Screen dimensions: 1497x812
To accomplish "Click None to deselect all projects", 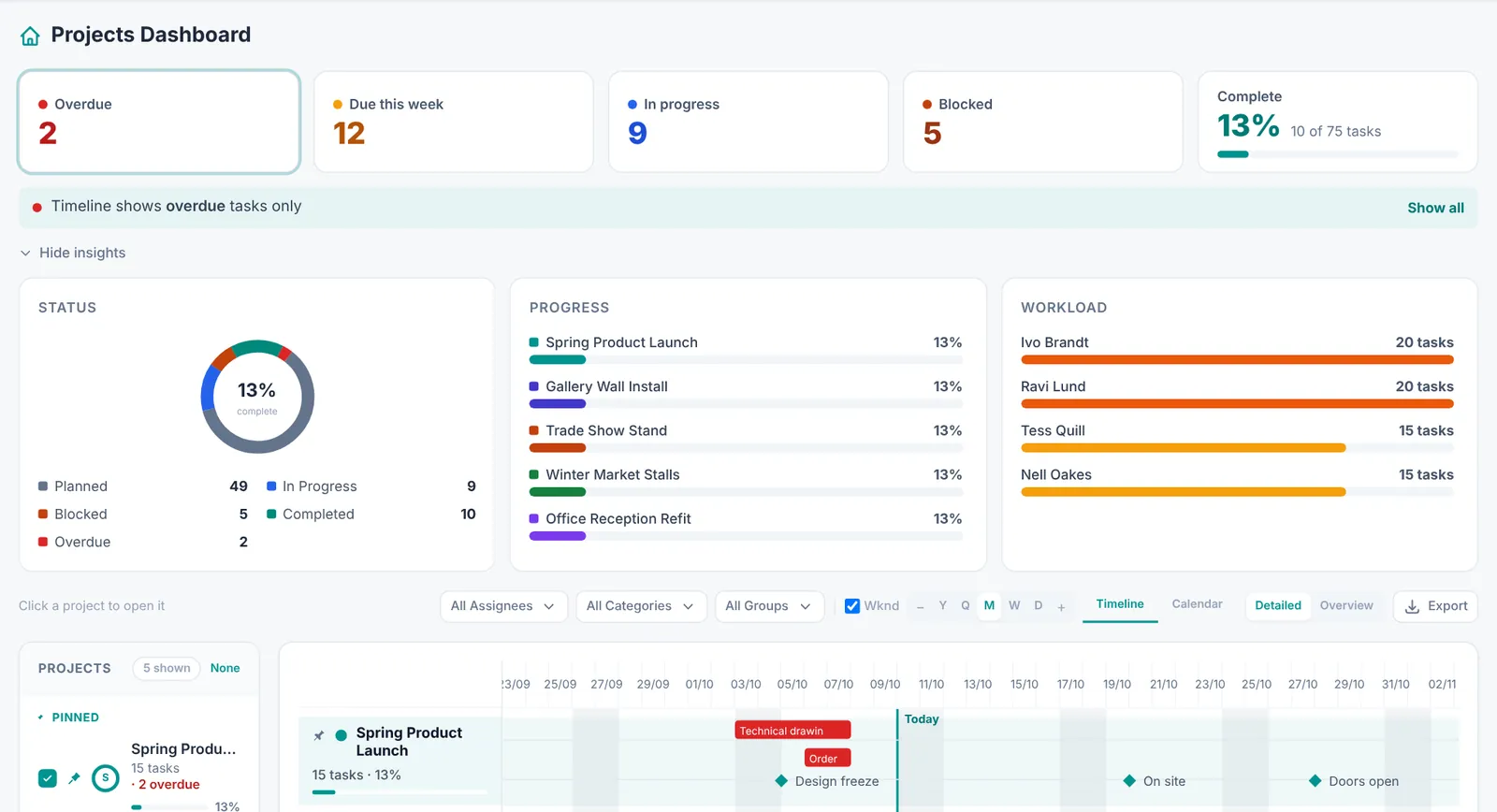I will [x=225, y=668].
